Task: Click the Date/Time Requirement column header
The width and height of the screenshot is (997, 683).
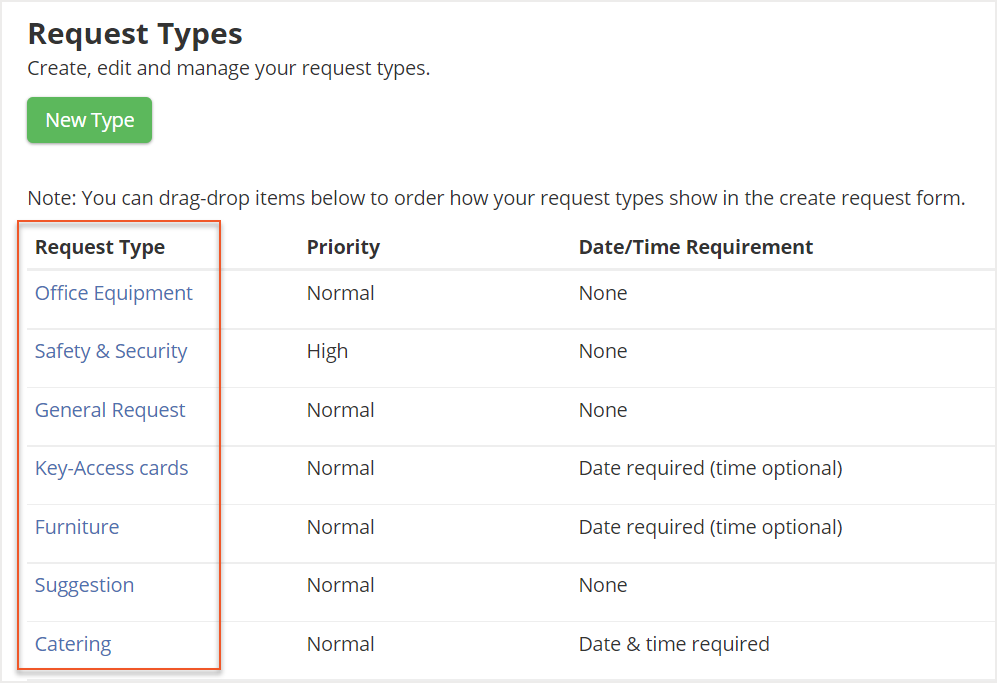Action: click(696, 247)
